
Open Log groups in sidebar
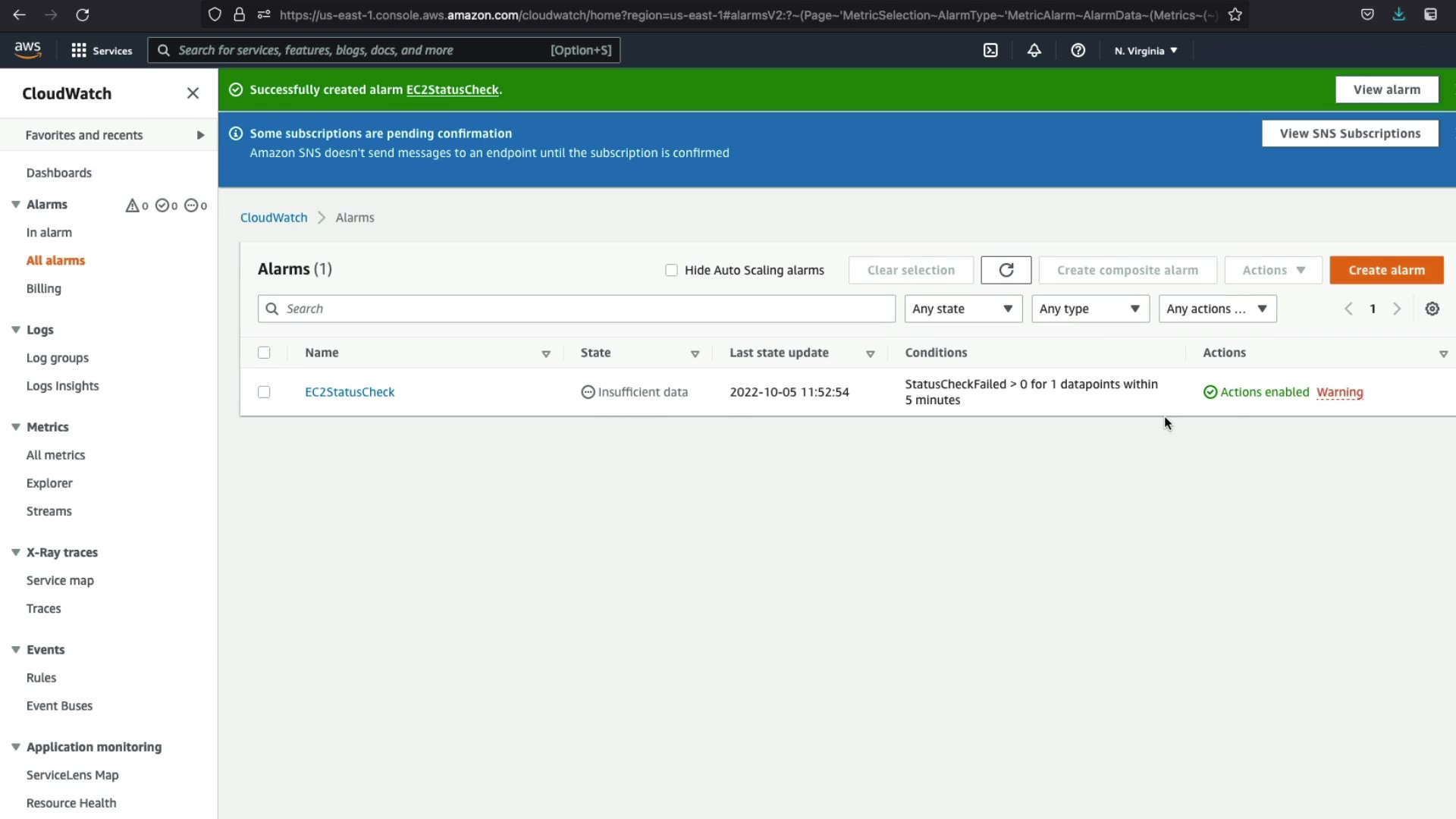coord(58,358)
